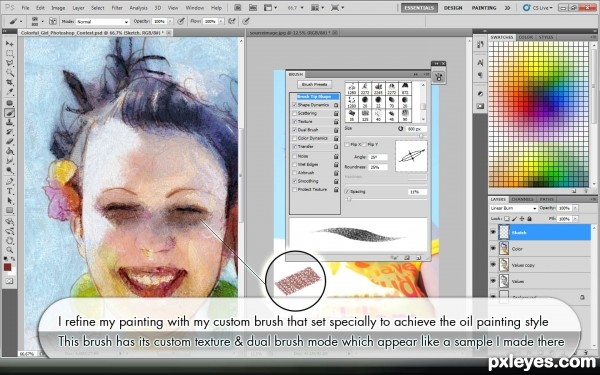Click the Brush Presets button
Image resolution: width=600 pixels, height=375 pixels.
tap(314, 85)
